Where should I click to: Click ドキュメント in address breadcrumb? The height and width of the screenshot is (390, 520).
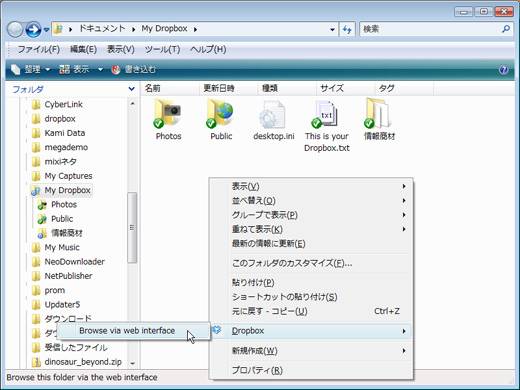tap(102, 29)
